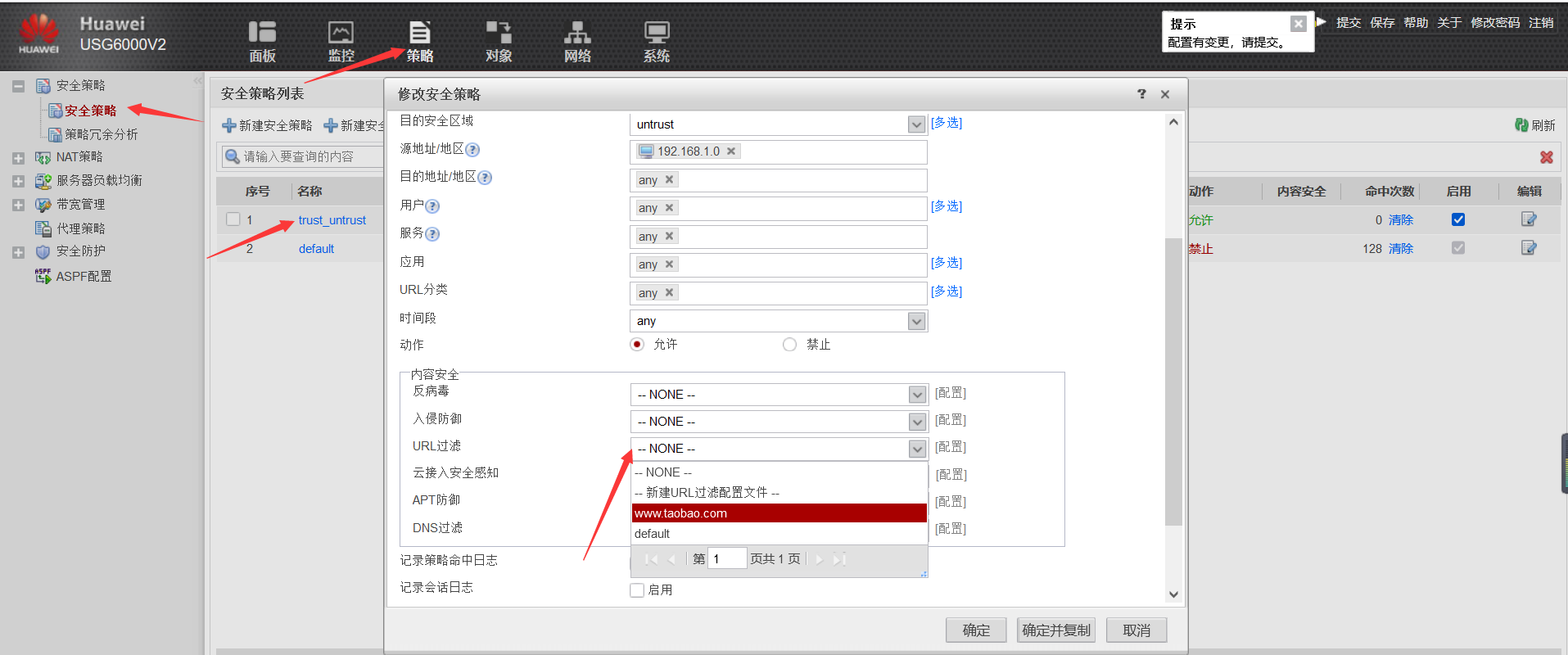This screenshot has height=655, width=1568.
Task: Click help icon next to 用户
Action: point(432,206)
